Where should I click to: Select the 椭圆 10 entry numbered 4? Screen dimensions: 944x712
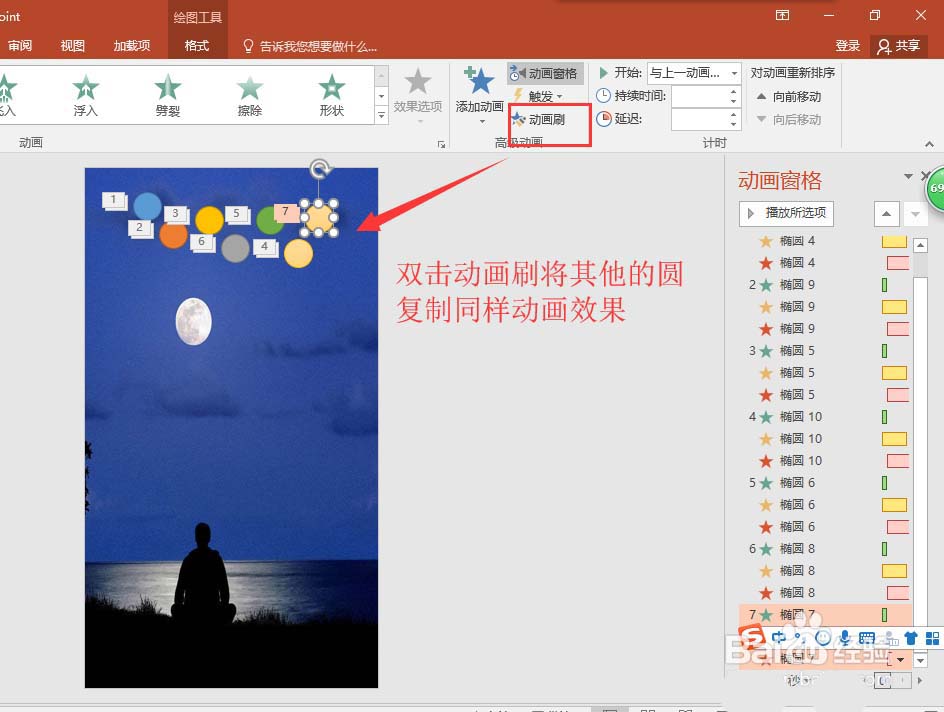pyautogui.click(x=825, y=416)
